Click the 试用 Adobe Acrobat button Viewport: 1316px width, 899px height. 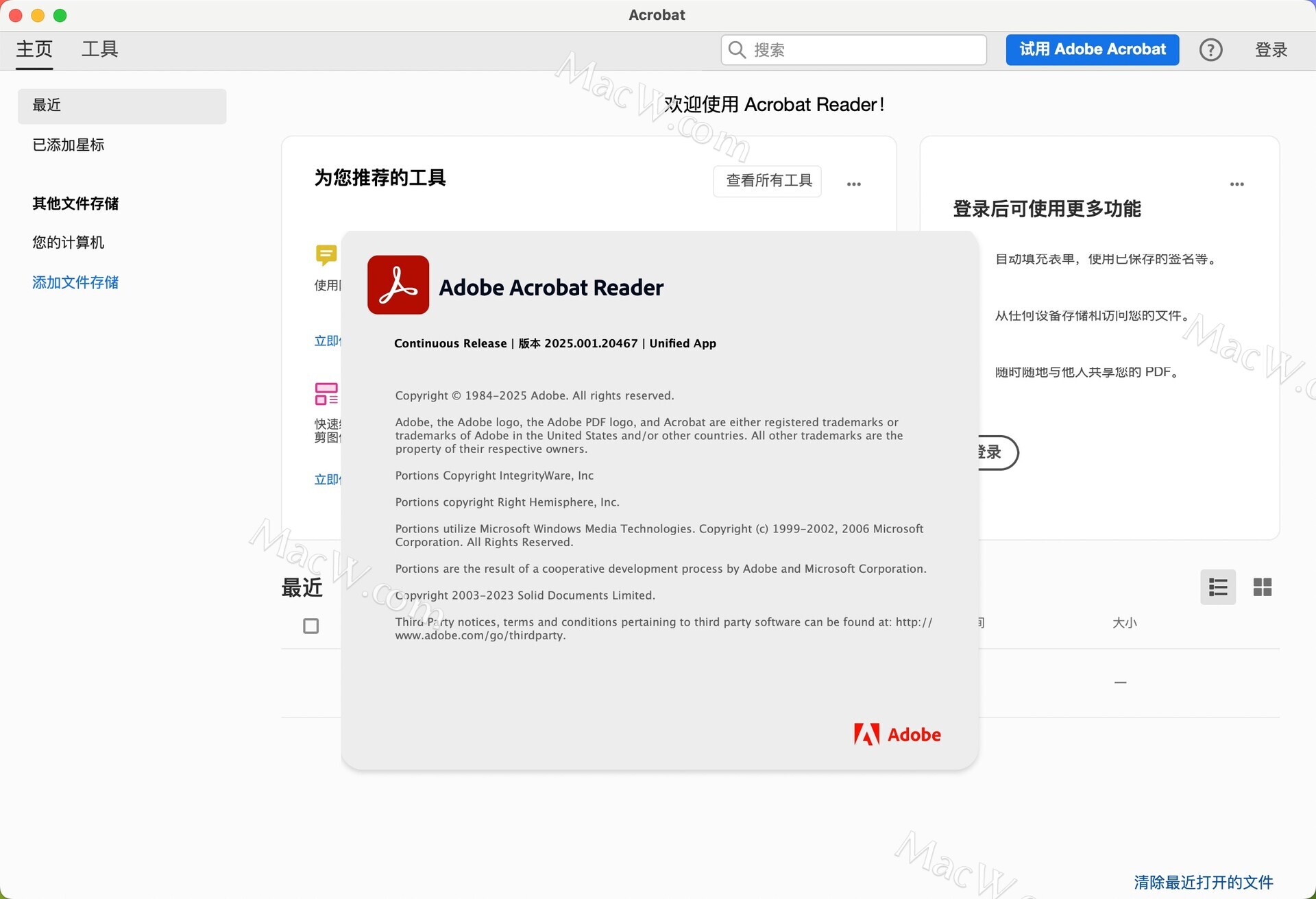click(x=1092, y=49)
